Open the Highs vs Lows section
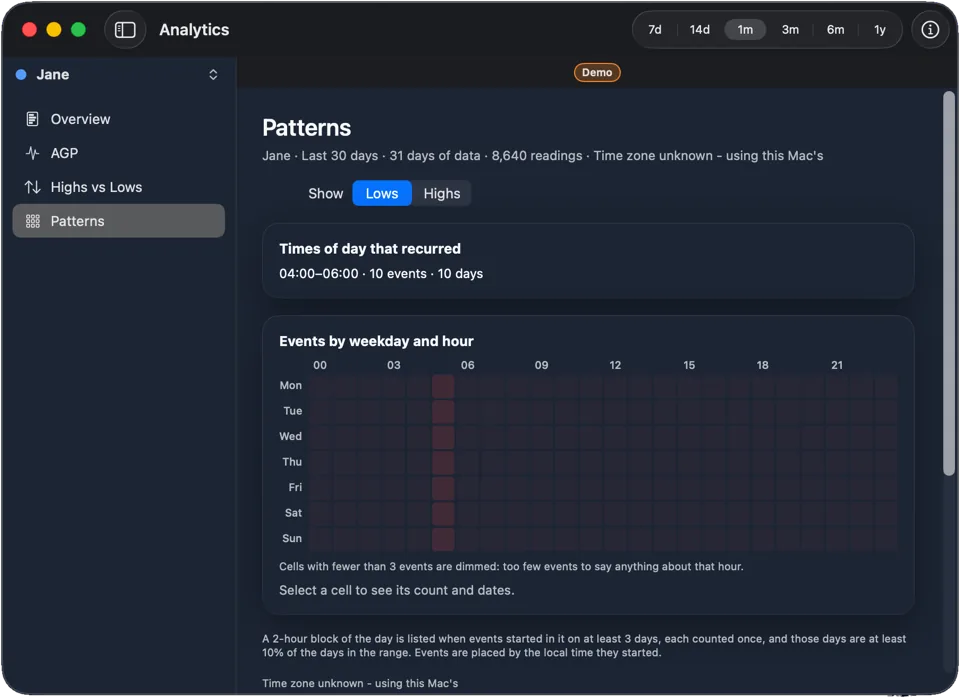Screen dimensions: 960x698 119,187
